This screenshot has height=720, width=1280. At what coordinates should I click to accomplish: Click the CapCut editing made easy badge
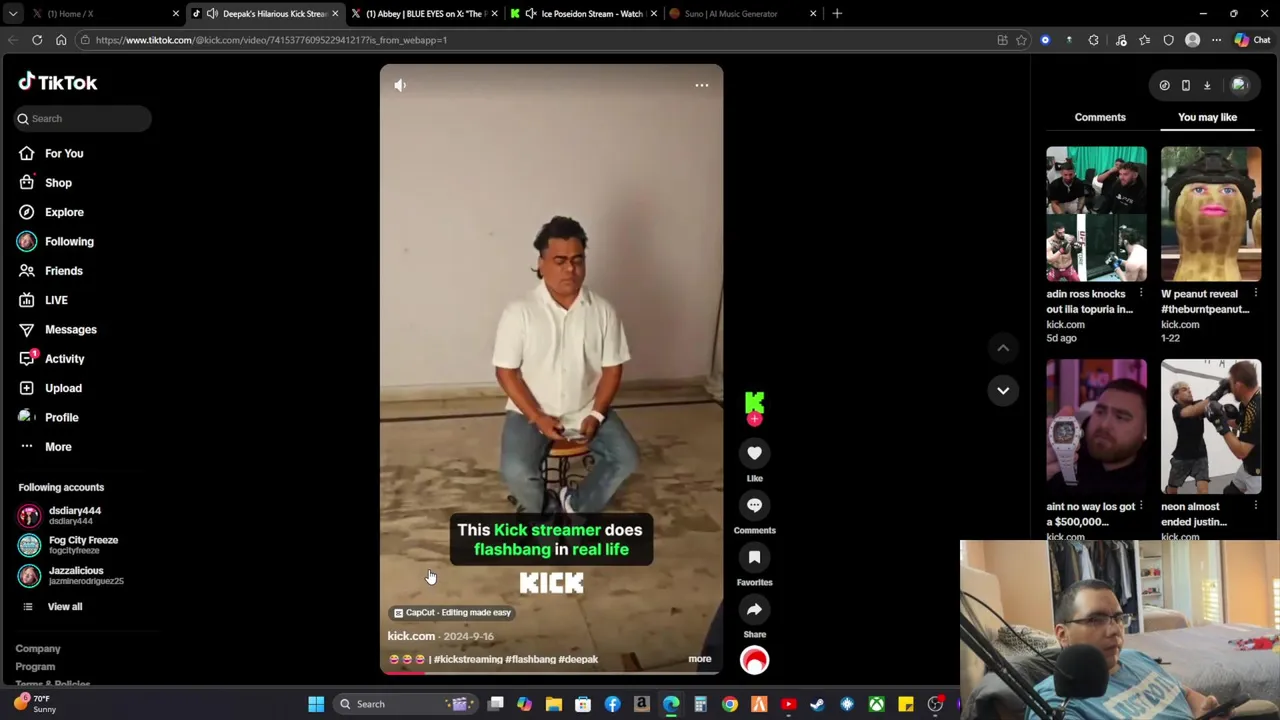[x=453, y=613]
